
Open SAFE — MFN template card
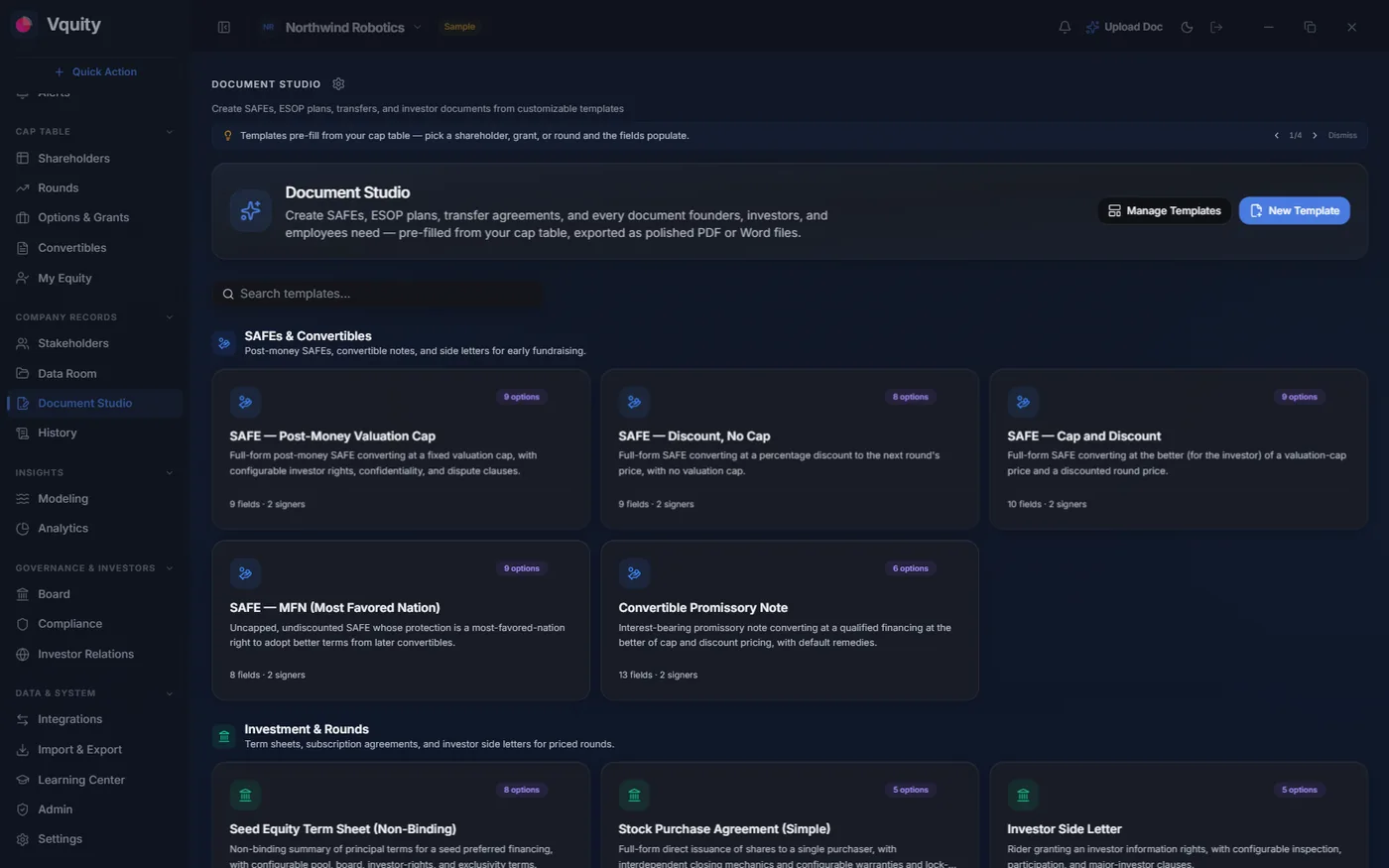pos(401,620)
